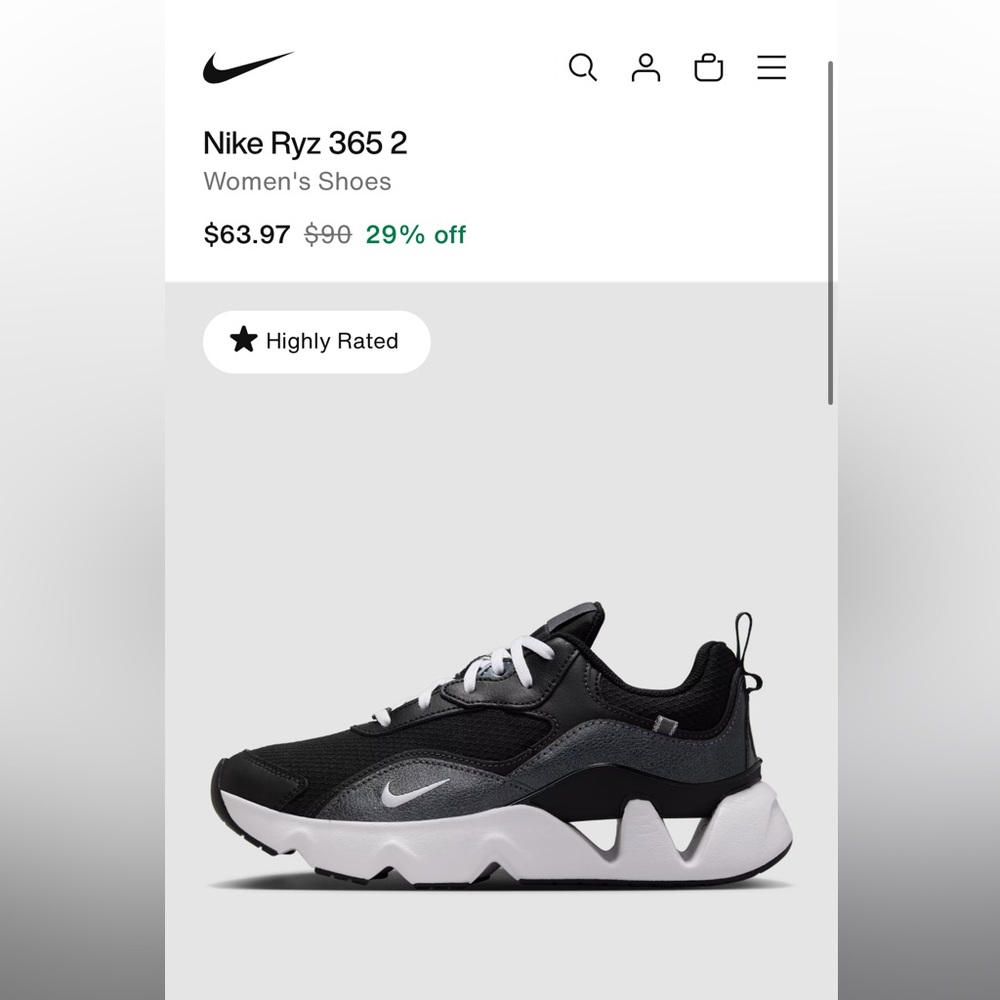1000x1000 pixels.
Task: Click the Women's Shoes category label
Action: coord(297,182)
